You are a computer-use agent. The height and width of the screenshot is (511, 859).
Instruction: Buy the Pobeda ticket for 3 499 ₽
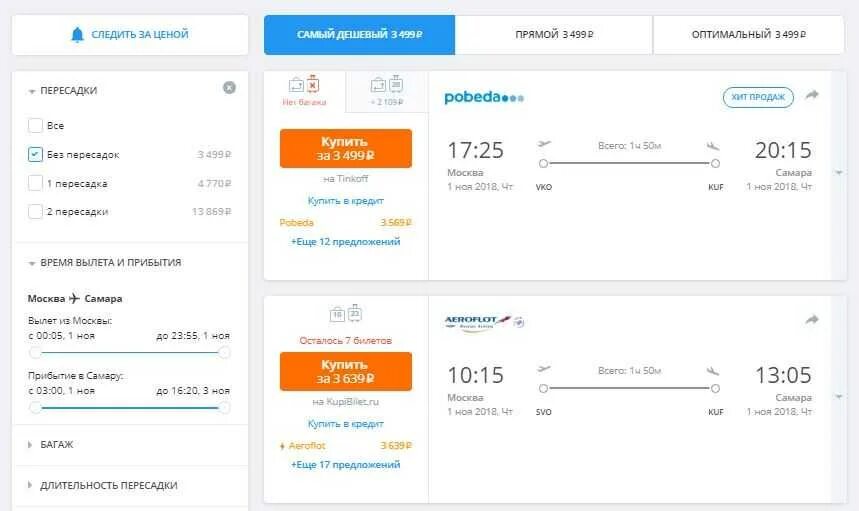pos(346,148)
